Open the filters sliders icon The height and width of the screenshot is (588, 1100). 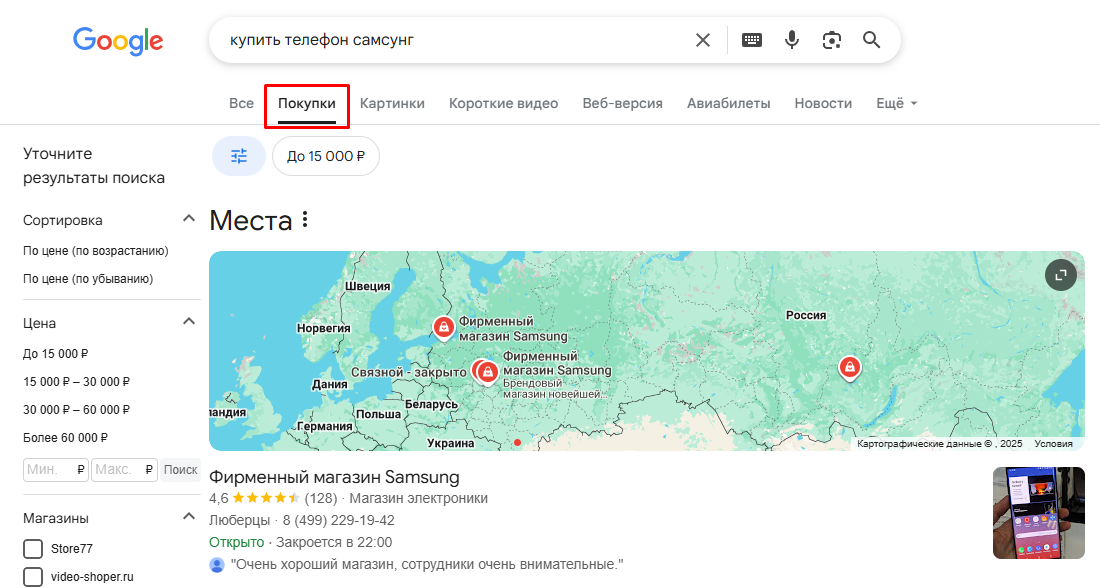tap(238, 156)
